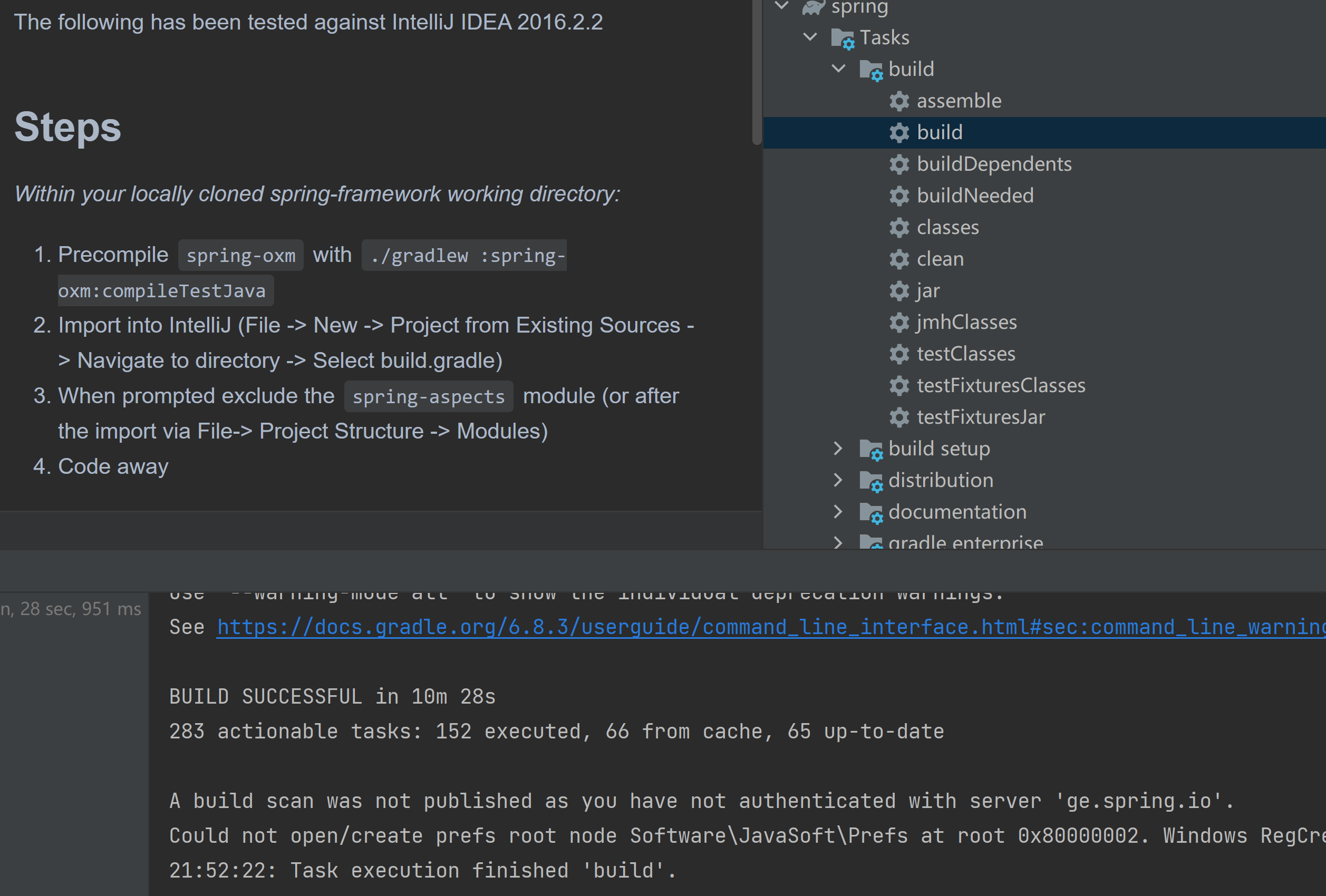Expand the gradle enterprise group

[x=838, y=542]
